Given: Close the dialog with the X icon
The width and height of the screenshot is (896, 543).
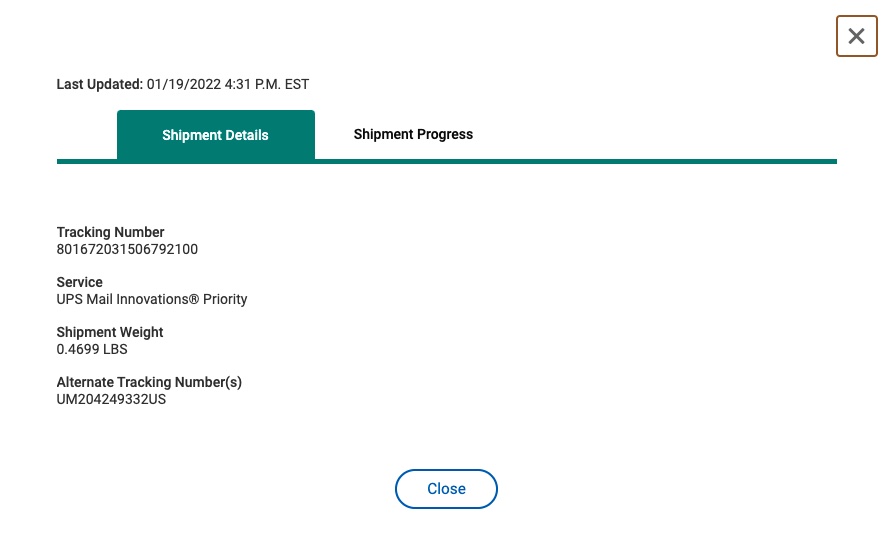Looking at the screenshot, I should click(x=856, y=36).
